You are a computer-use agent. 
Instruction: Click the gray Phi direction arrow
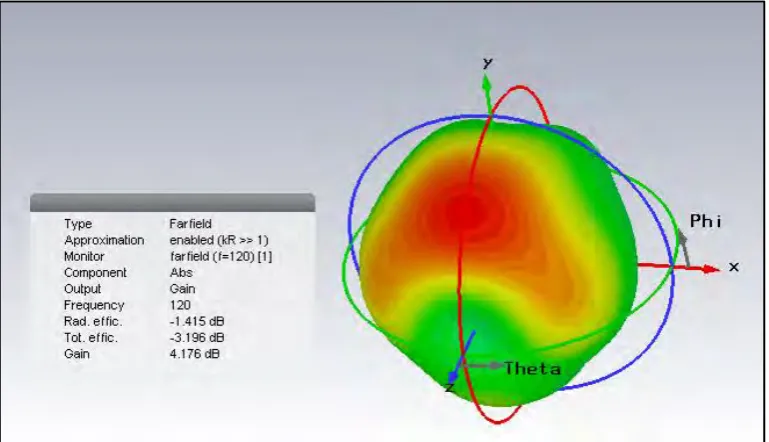click(684, 248)
